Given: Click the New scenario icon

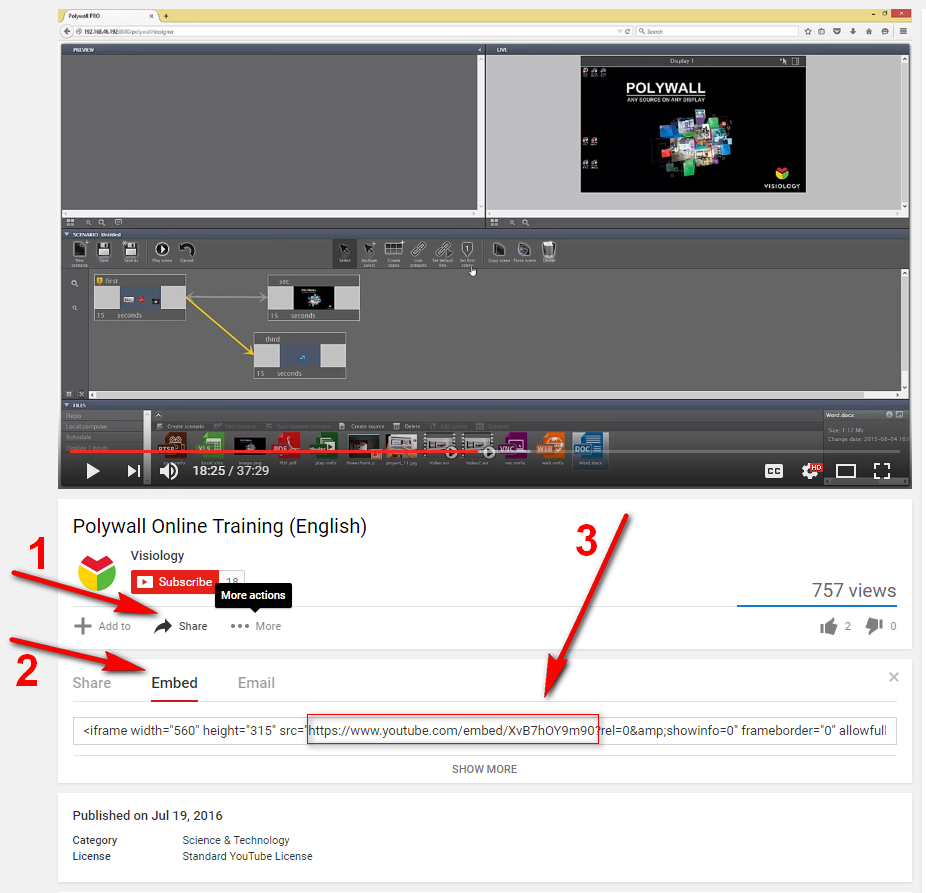Looking at the screenshot, I should pos(80,250).
